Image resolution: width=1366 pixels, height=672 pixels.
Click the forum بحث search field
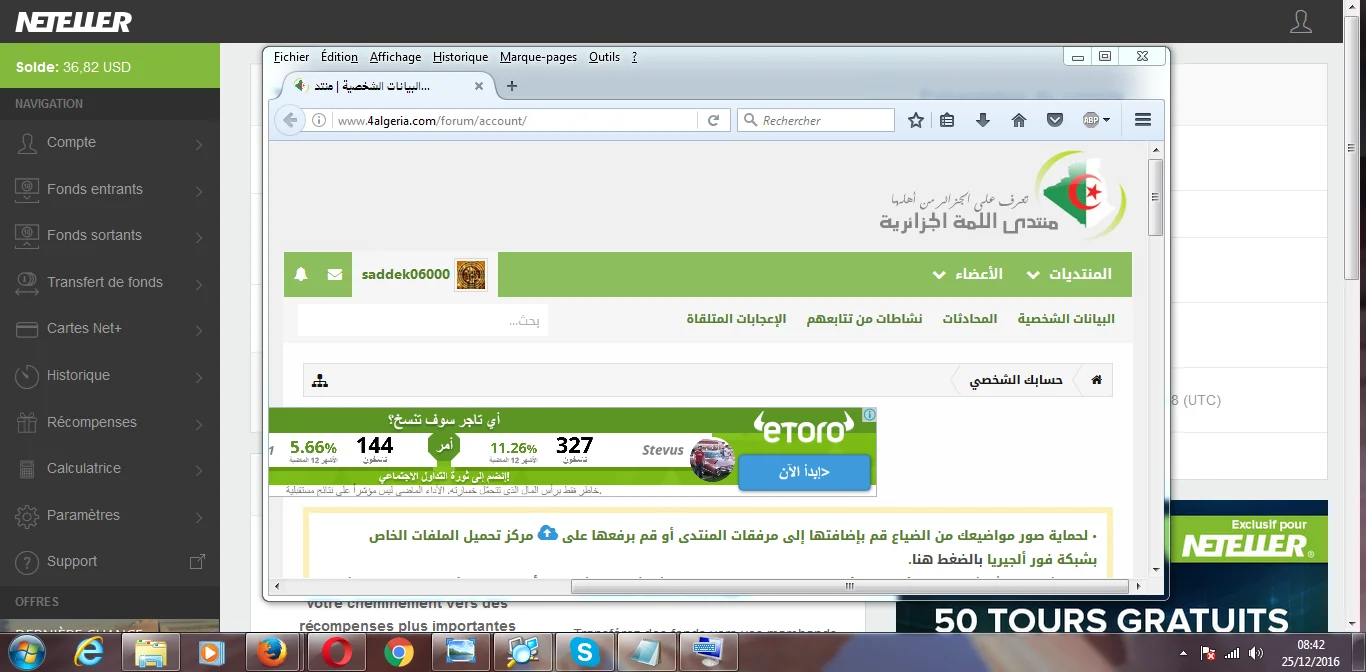tap(423, 321)
